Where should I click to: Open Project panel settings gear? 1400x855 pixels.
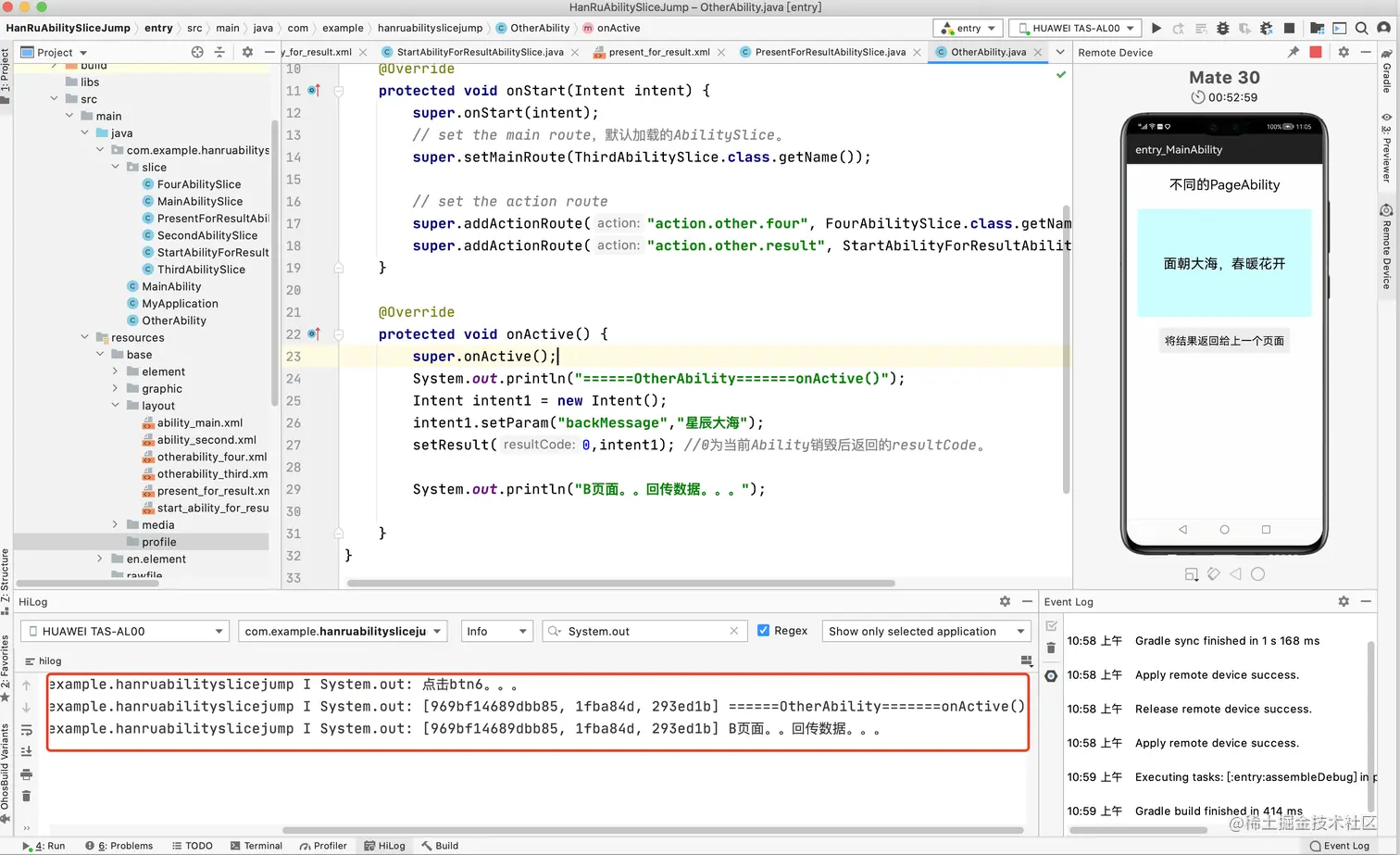(247, 52)
